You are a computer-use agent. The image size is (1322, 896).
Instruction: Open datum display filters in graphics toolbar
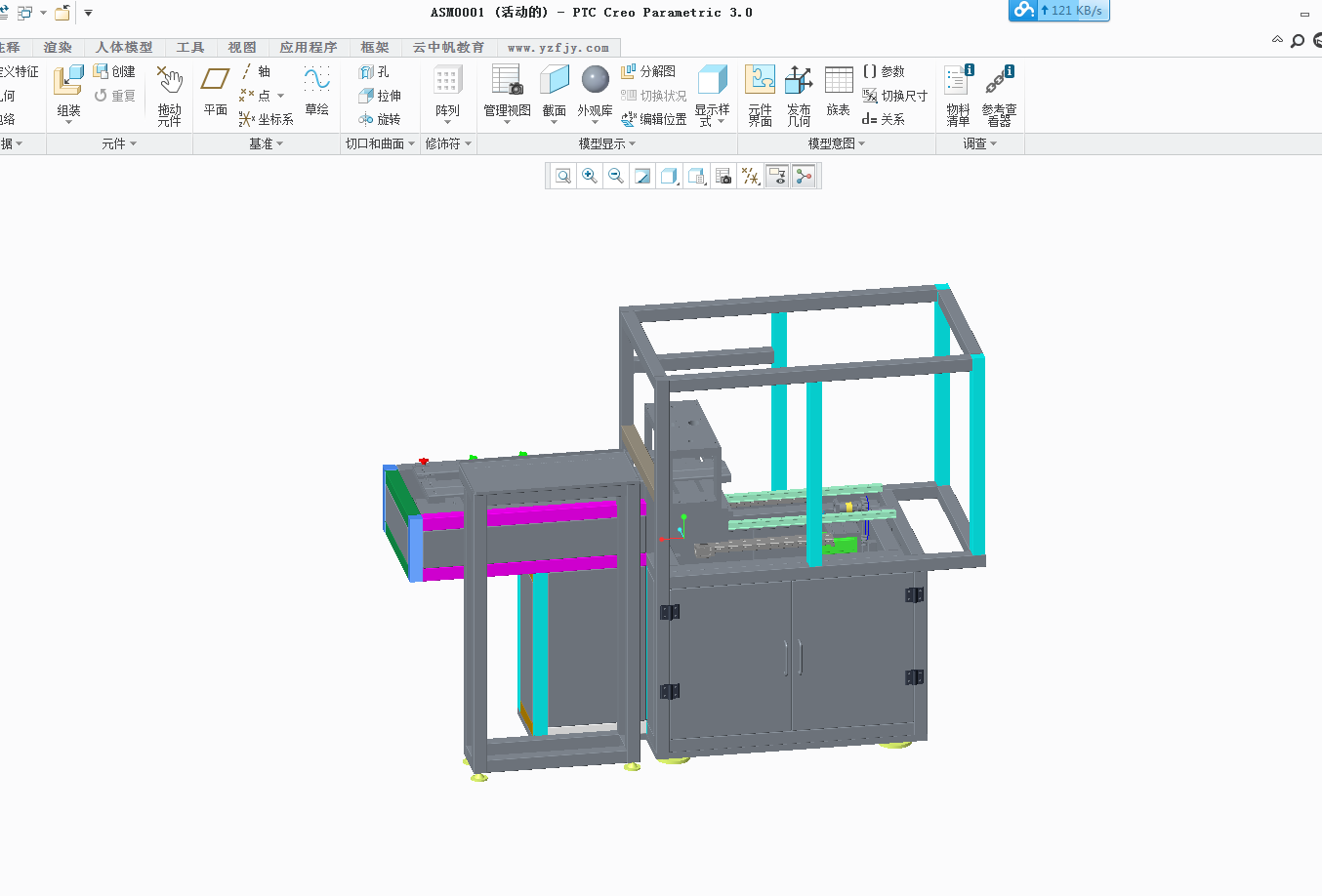tap(751, 176)
